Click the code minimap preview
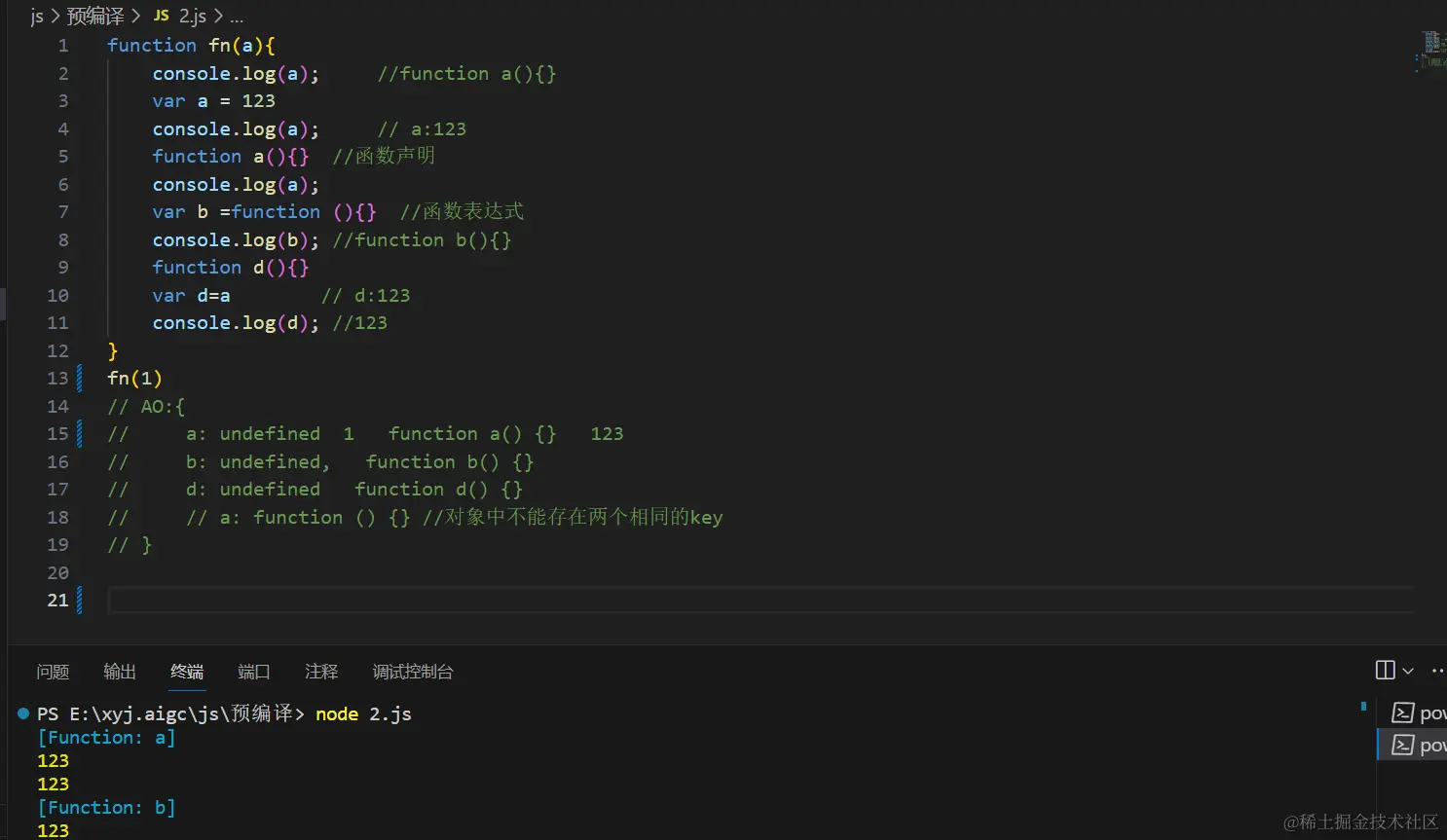Viewport: 1447px width, 840px height. point(1431,51)
